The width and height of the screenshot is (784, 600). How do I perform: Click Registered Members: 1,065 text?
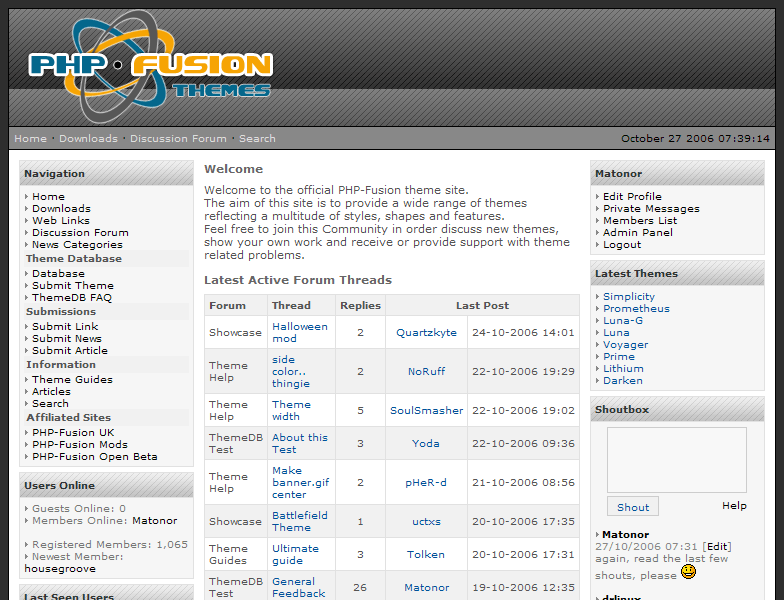[110, 544]
